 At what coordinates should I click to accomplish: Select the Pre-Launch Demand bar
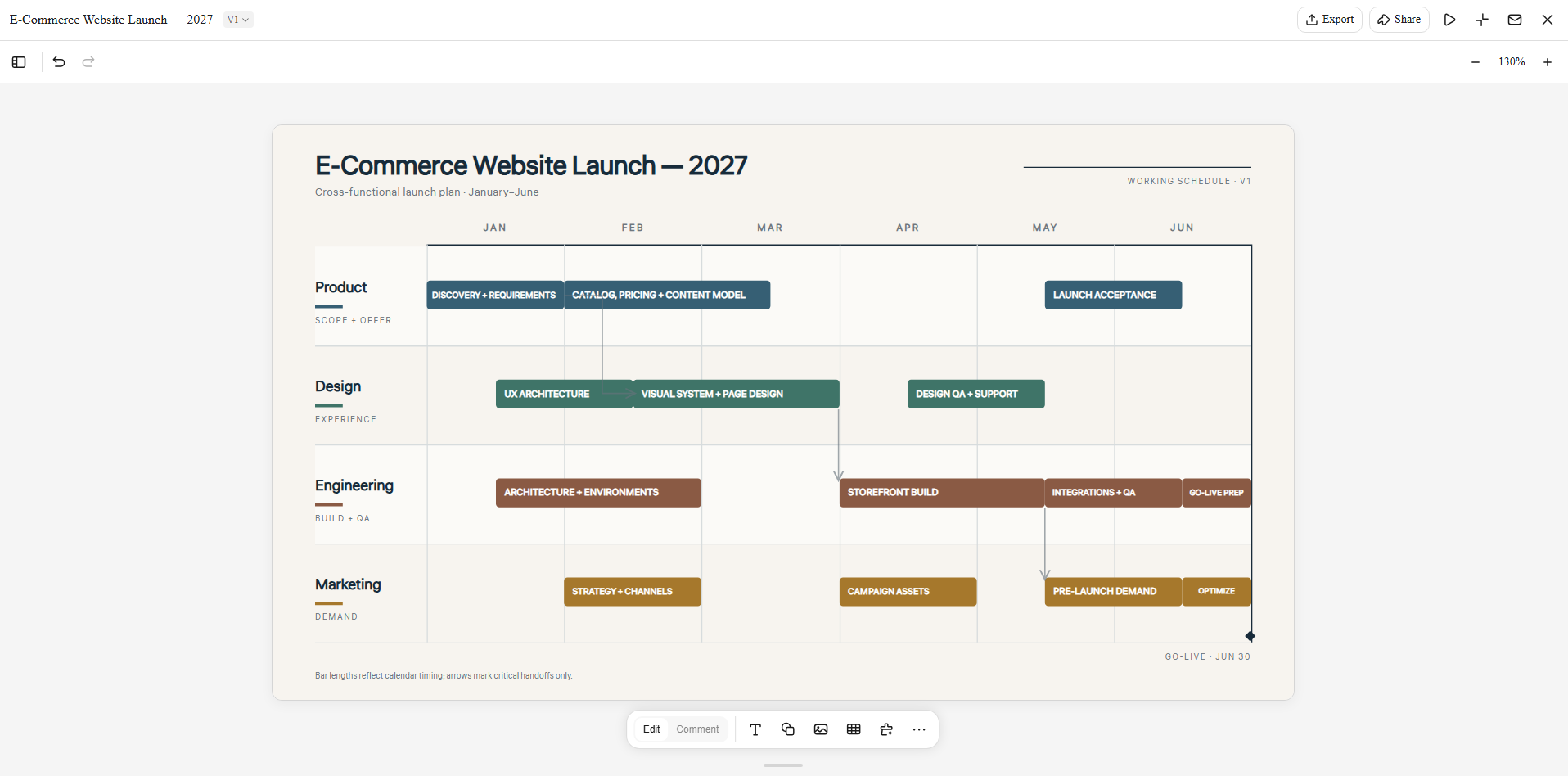click(1113, 592)
